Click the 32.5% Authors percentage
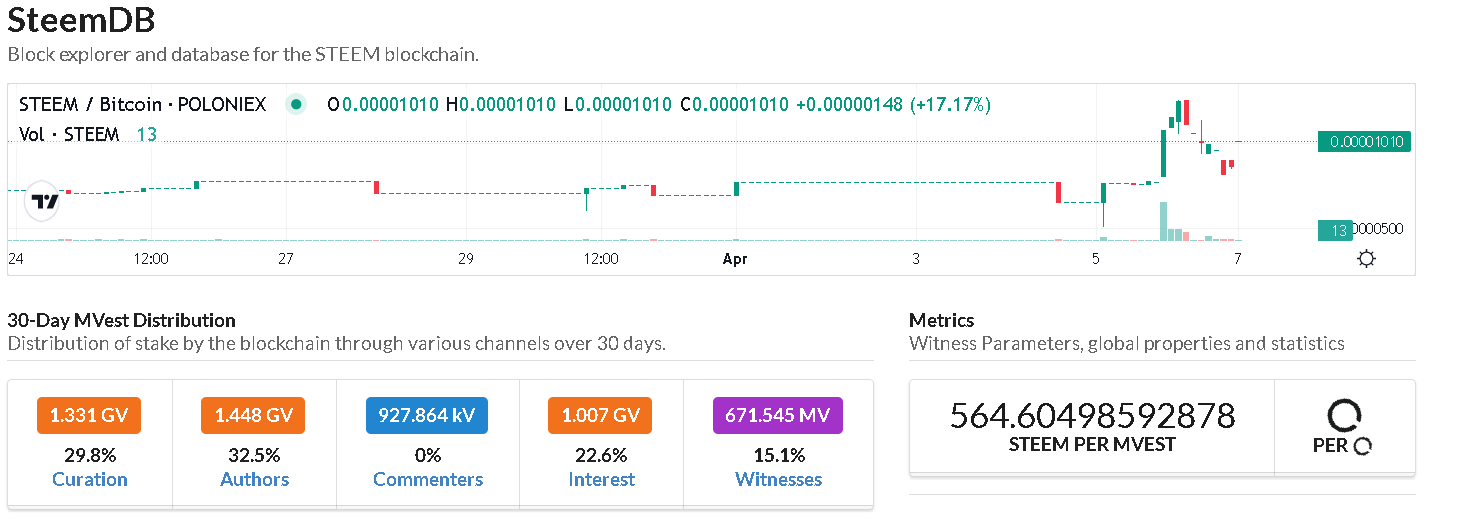Screen dimensions: 1463x526 [254, 455]
